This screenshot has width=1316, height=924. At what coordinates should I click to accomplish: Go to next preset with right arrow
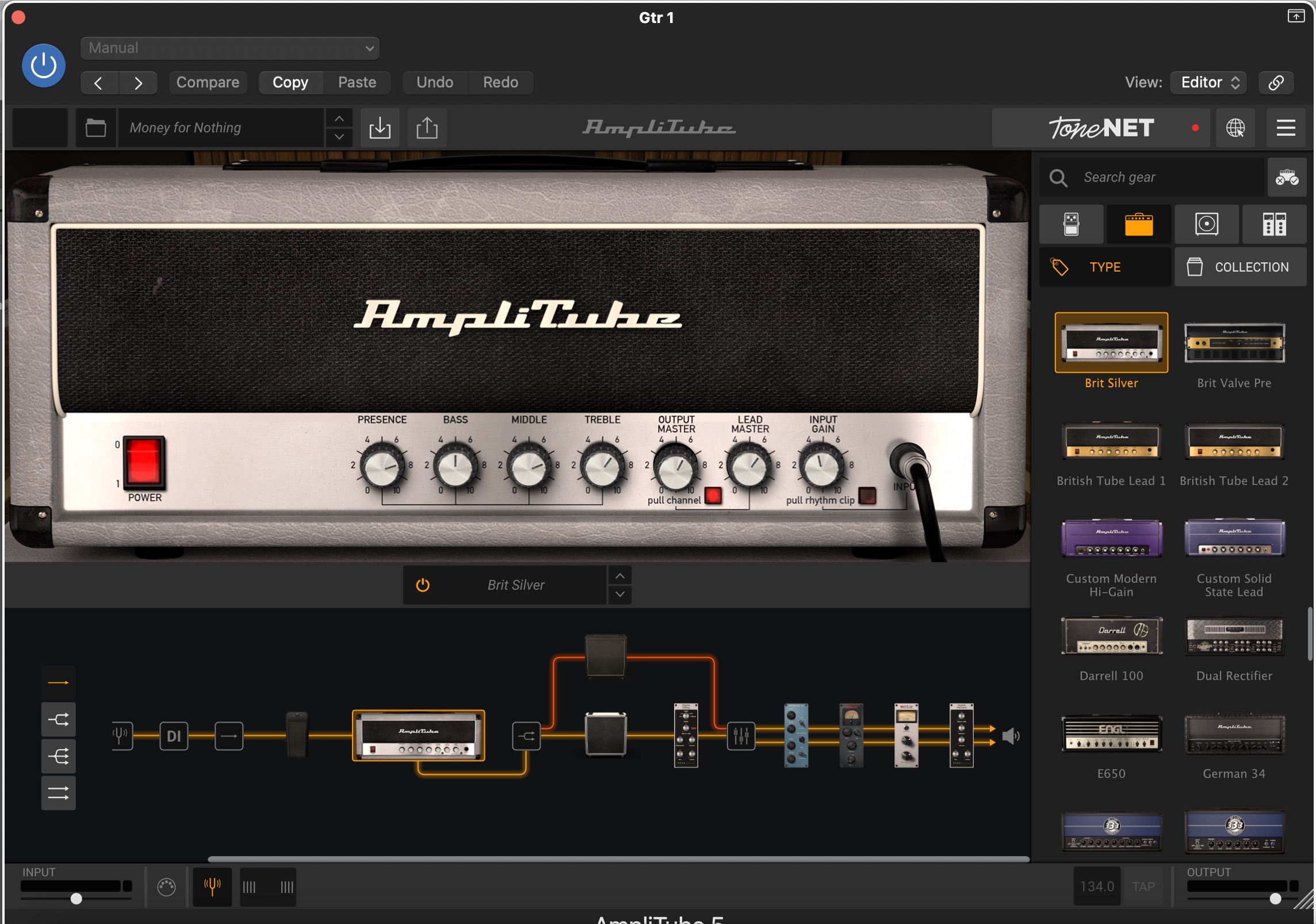pyautogui.click(x=138, y=83)
